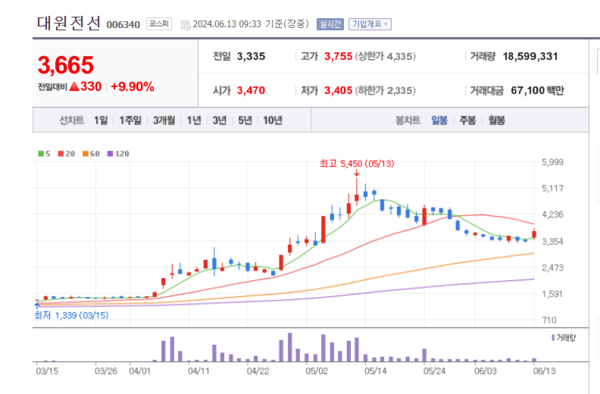Click the 거래대금 value 67,100 백만

538,91
